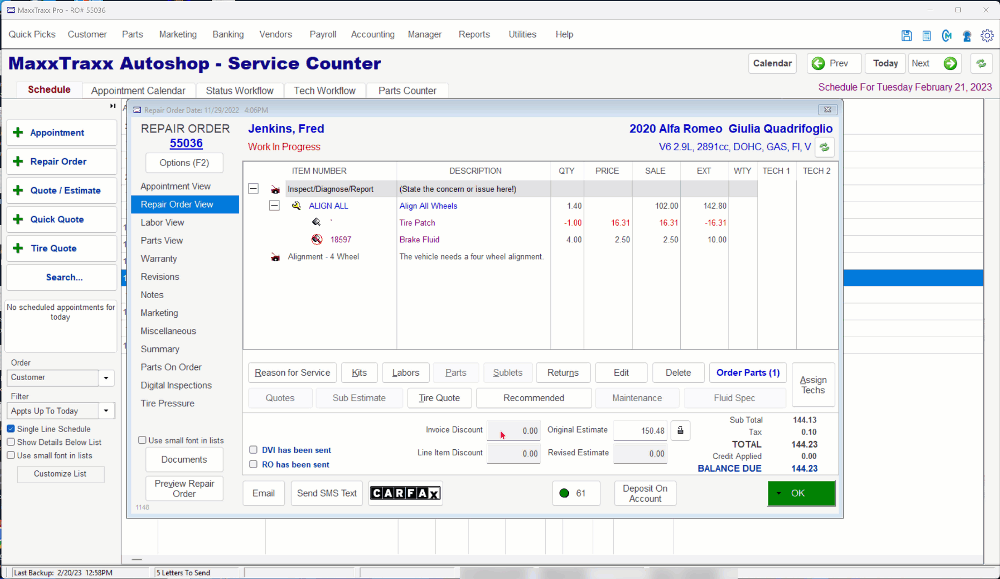The image size is (1000, 579).
Task: Click the icon on the Tire Patch row
Action: 316,223
